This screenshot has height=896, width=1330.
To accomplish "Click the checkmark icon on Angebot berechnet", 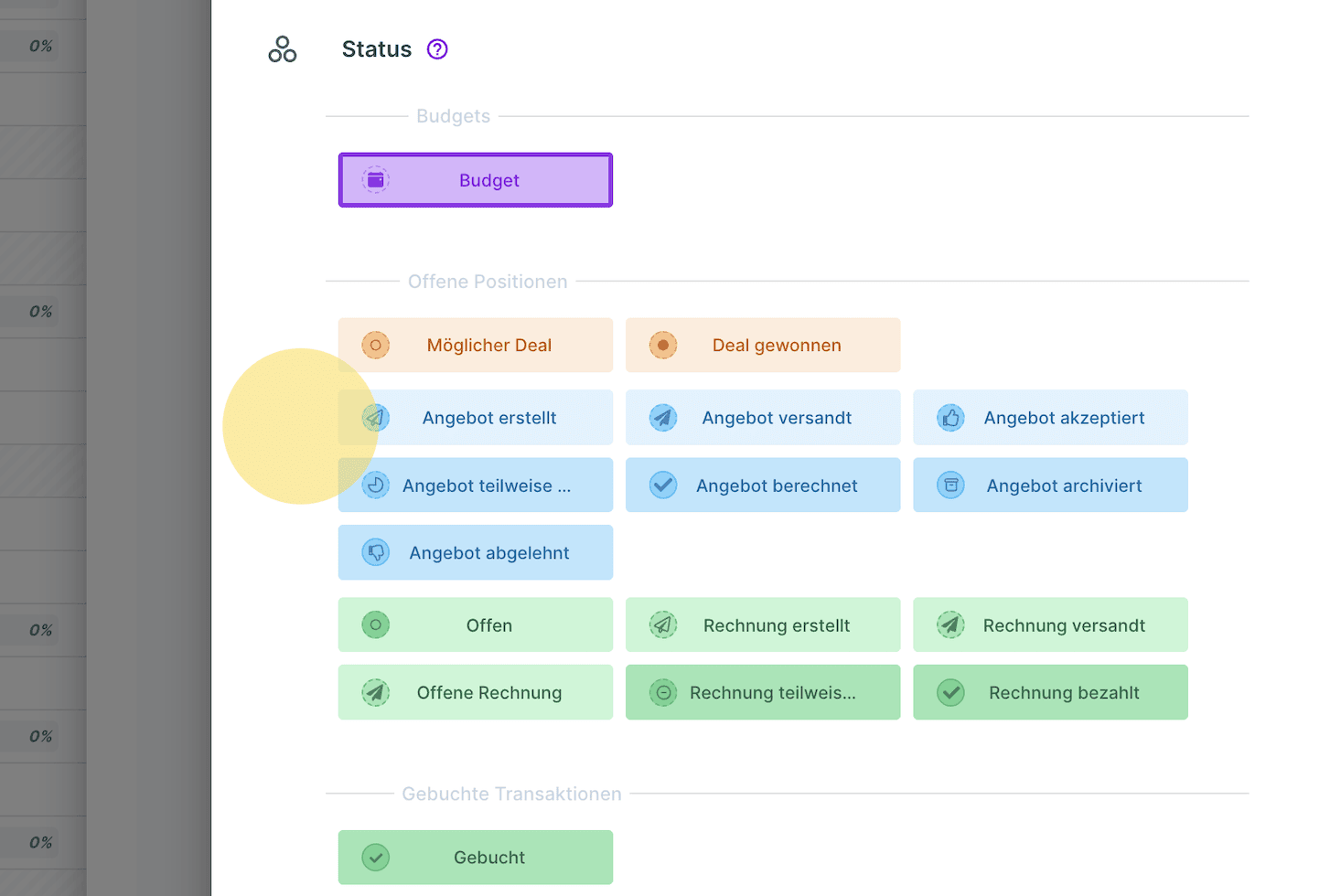I will coord(663,485).
